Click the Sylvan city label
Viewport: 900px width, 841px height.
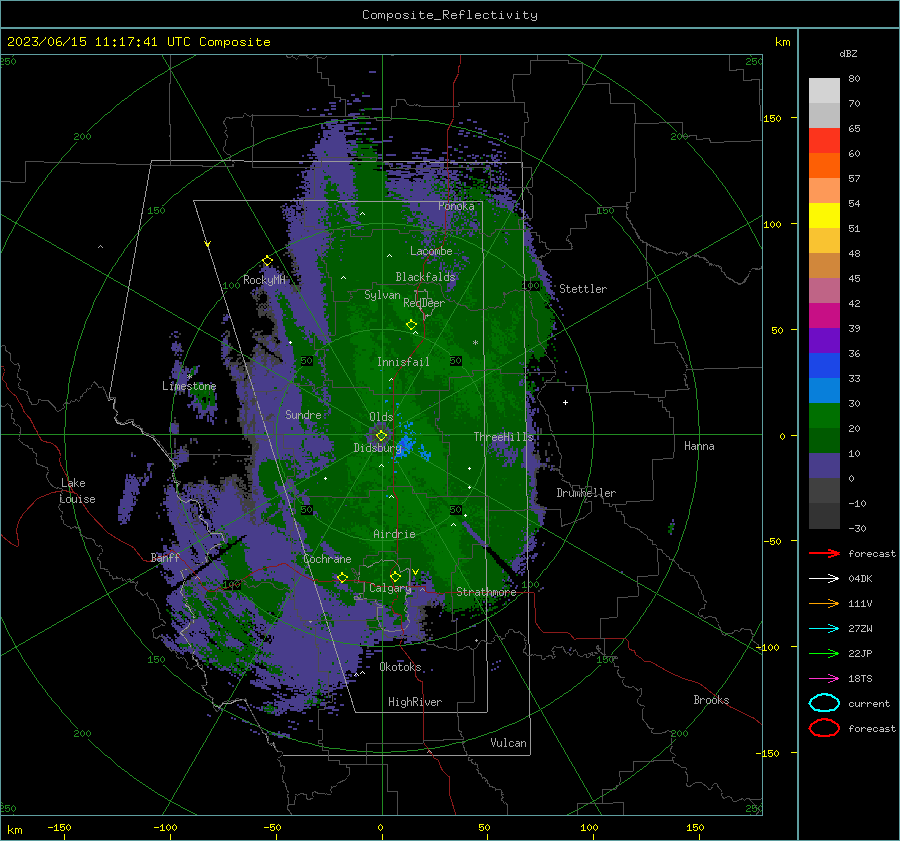tap(382, 295)
